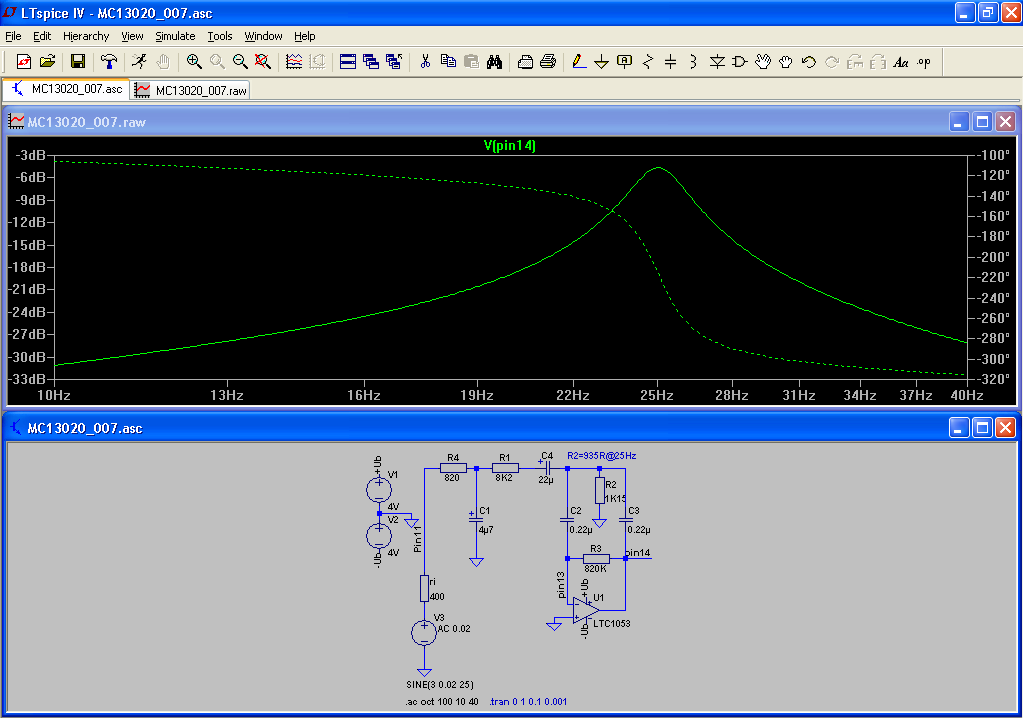Click the Save floppy disk icon
1023x718 pixels.
[x=78, y=62]
